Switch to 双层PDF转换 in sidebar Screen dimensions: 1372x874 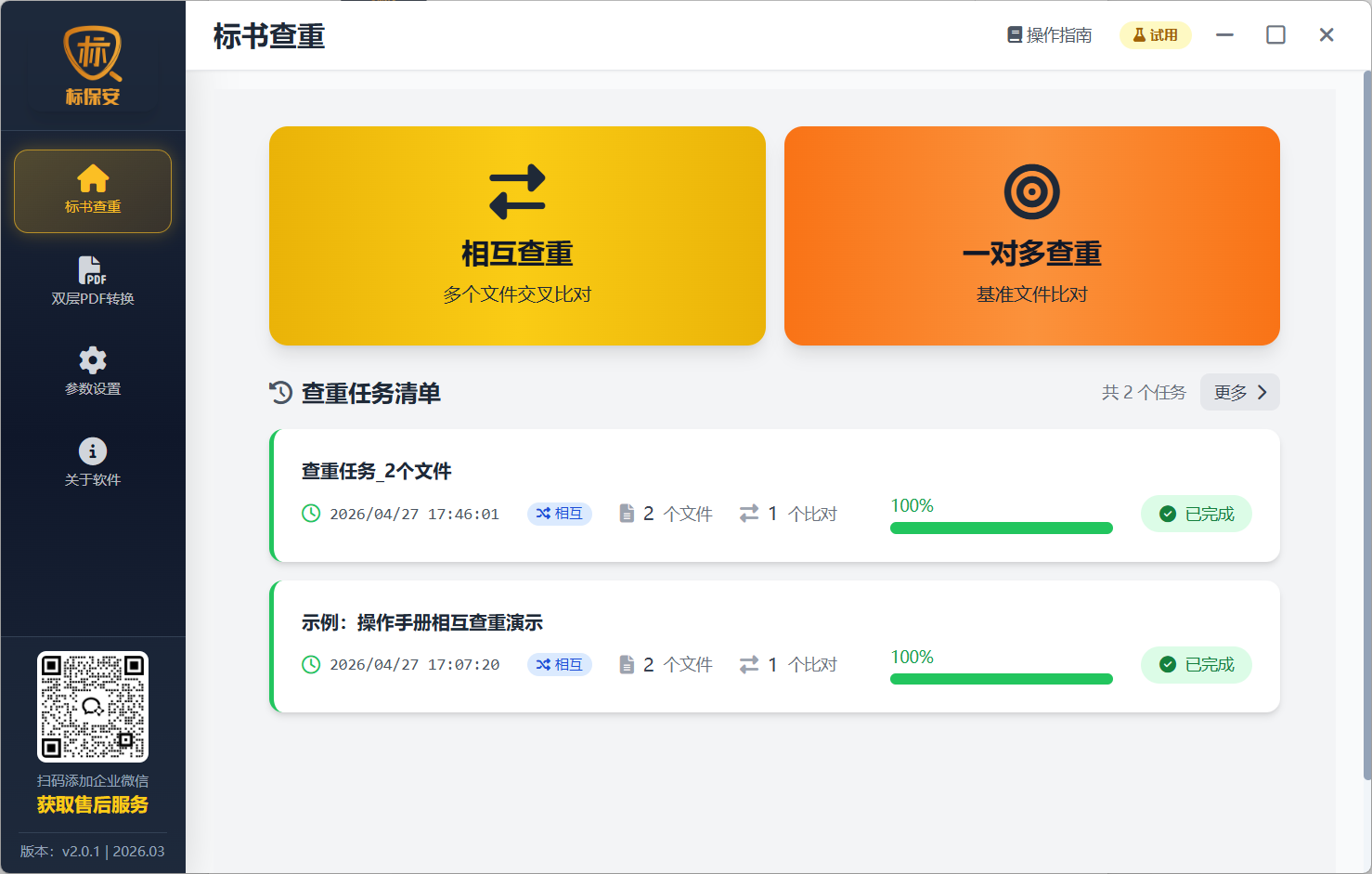pyautogui.click(x=93, y=281)
